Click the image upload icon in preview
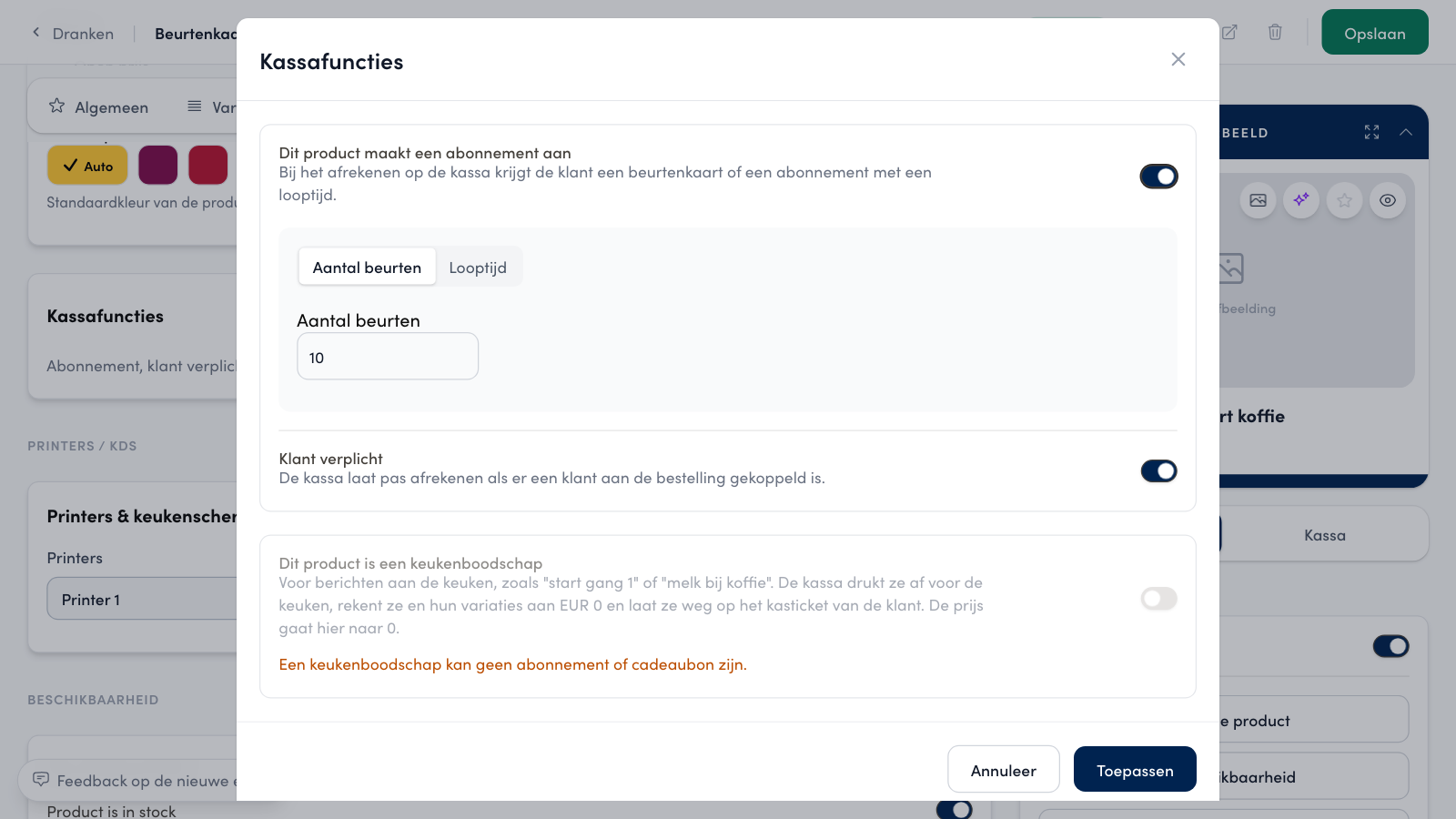Viewport: 1456px width, 819px height. tap(1258, 200)
